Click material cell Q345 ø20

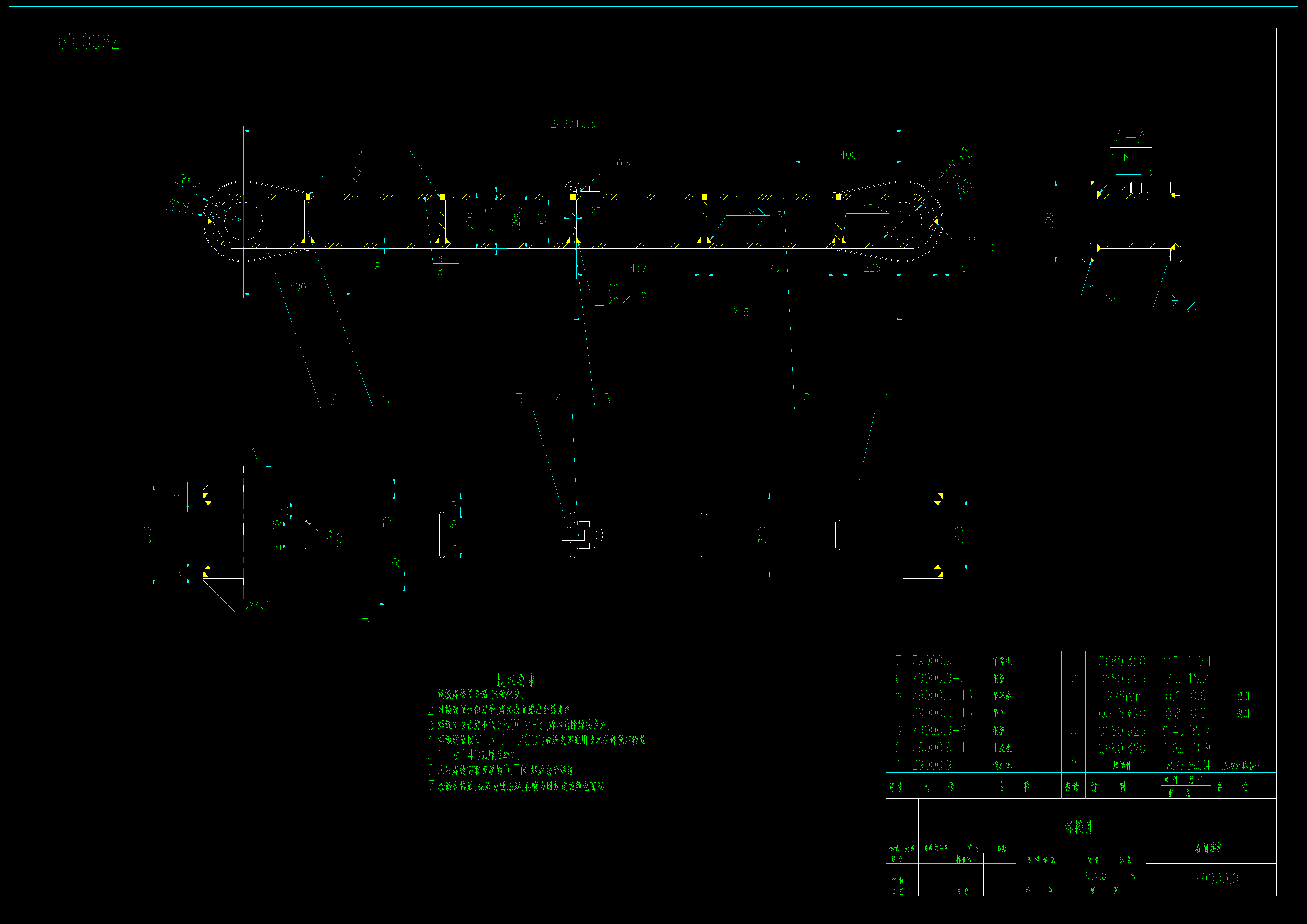click(1122, 713)
